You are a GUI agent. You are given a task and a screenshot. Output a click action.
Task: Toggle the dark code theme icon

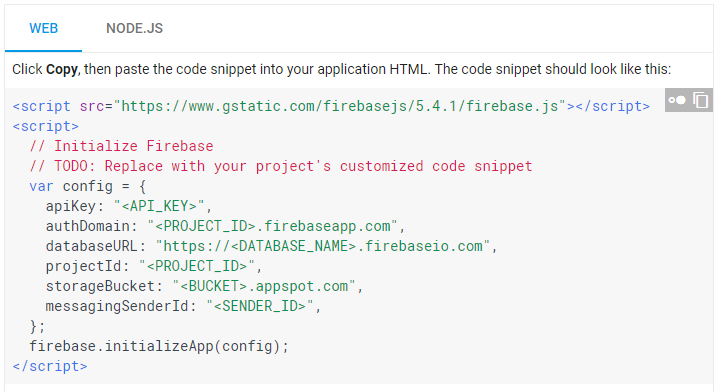677,100
